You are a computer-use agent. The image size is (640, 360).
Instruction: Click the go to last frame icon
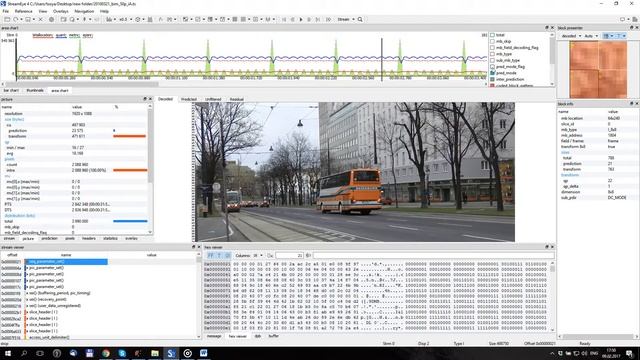(x=318, y=19)
